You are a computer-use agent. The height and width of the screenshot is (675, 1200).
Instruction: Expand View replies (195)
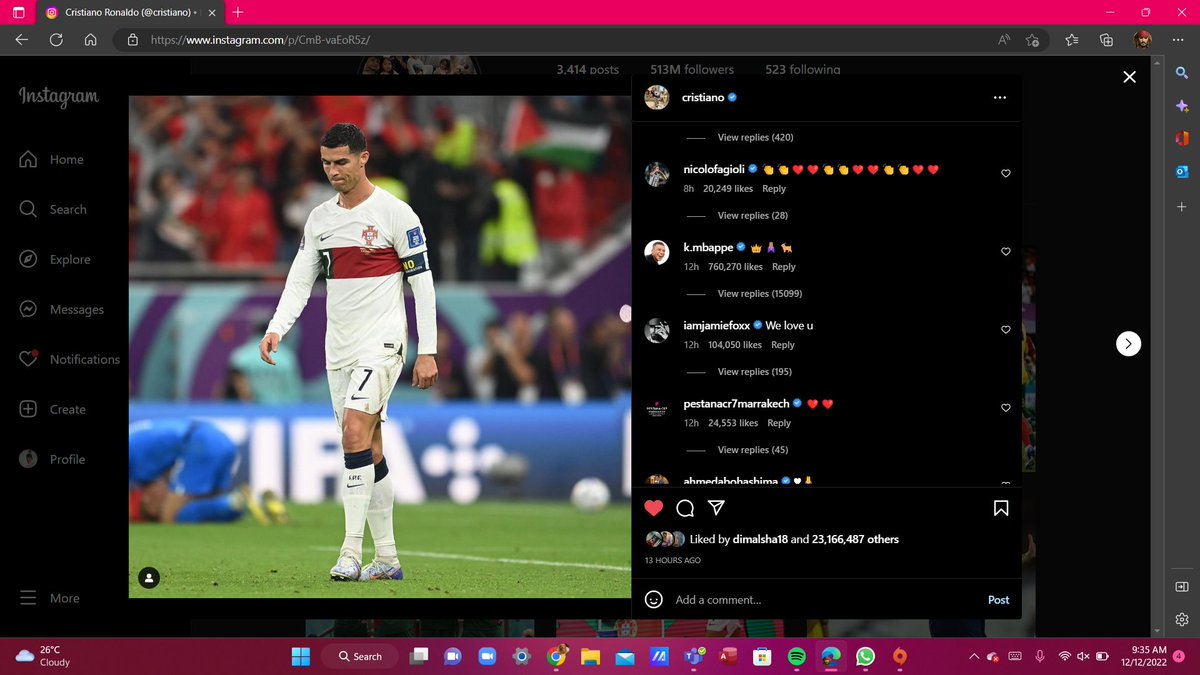coord(754,371)
